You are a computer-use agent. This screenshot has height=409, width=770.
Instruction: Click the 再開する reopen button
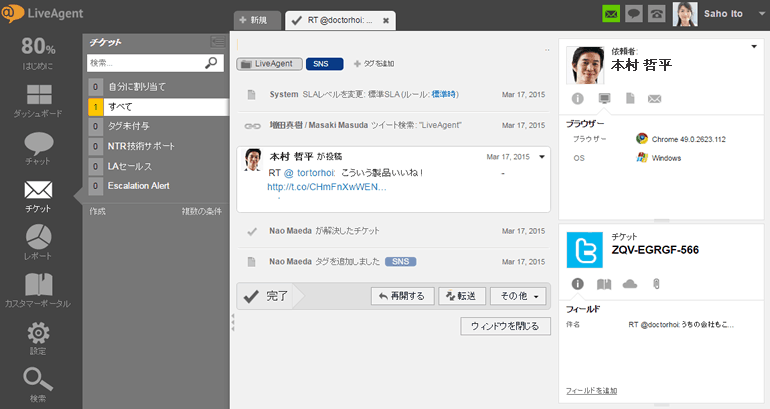[403, 296]
